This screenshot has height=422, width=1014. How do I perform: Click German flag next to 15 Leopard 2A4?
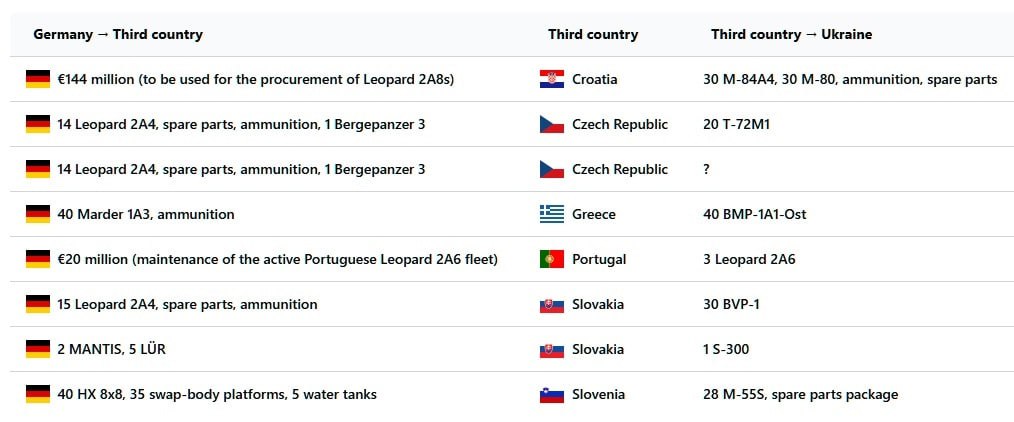click(38, 304)
